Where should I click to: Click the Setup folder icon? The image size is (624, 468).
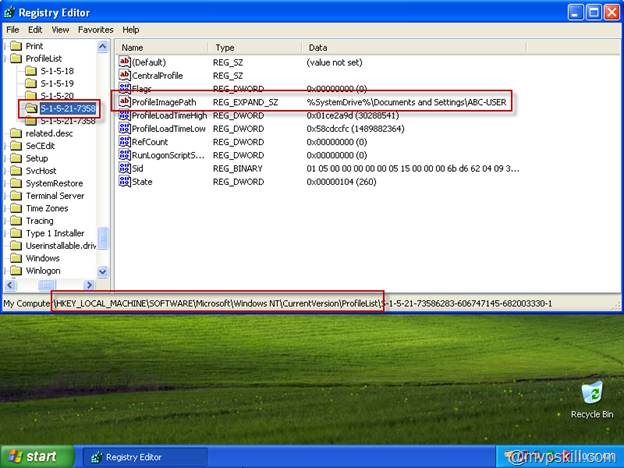pos(16,158)
